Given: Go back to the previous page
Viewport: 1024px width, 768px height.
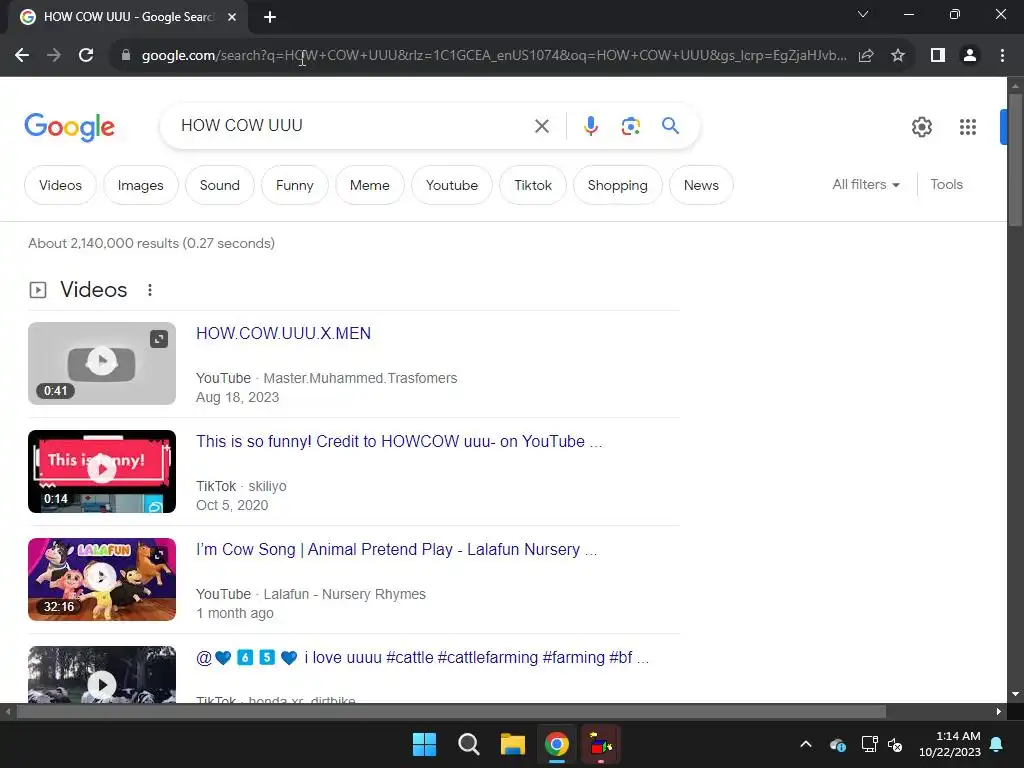Looking at the screenshot, I should 22,56.
